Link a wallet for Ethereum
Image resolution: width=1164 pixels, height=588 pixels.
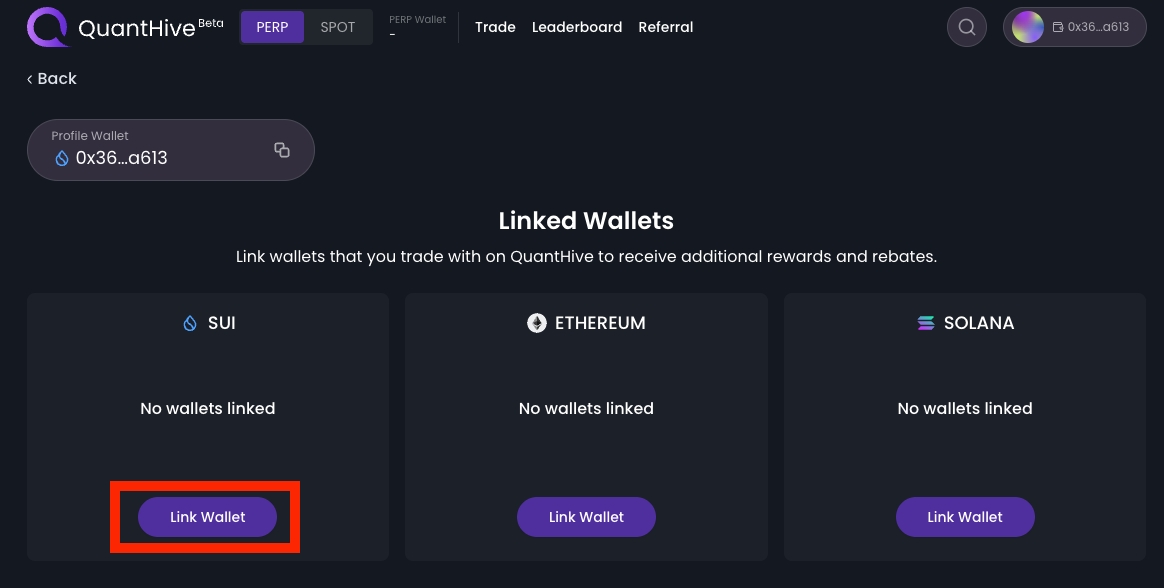[x=586, y=517]
